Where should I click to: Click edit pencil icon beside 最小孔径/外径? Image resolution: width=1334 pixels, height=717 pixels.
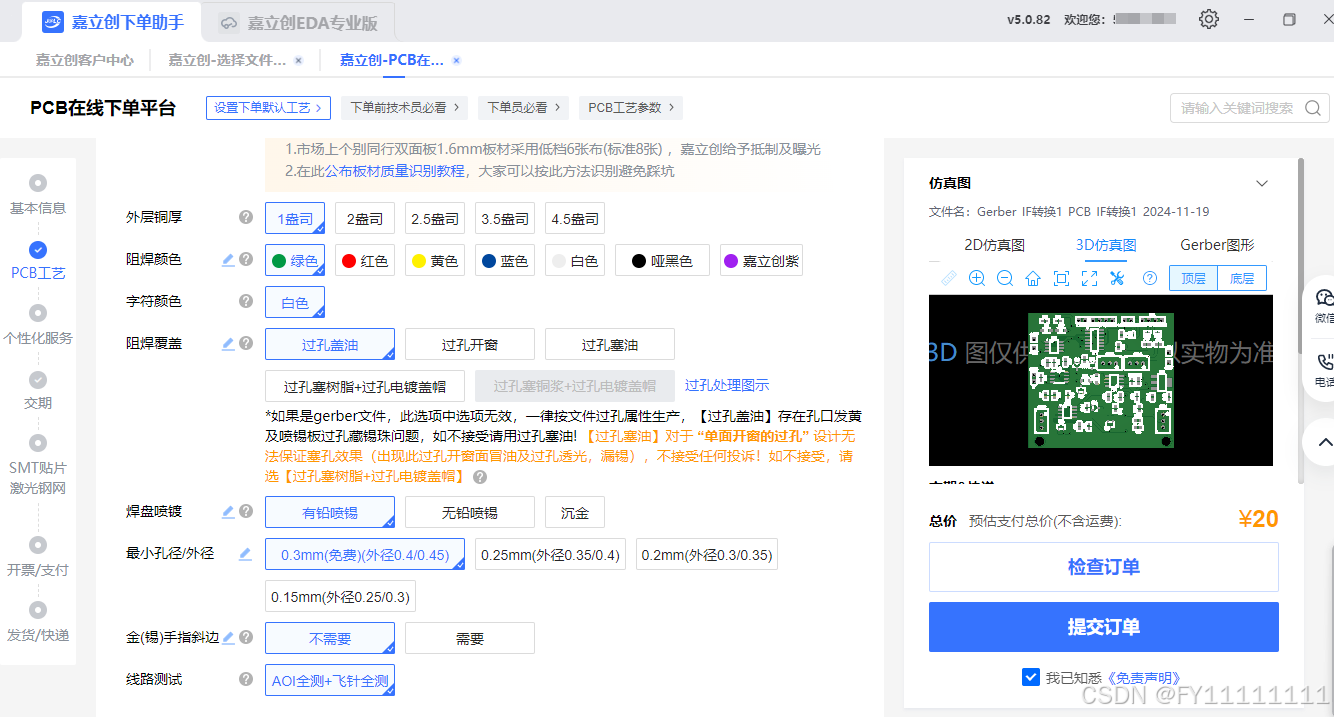(245, 553)
